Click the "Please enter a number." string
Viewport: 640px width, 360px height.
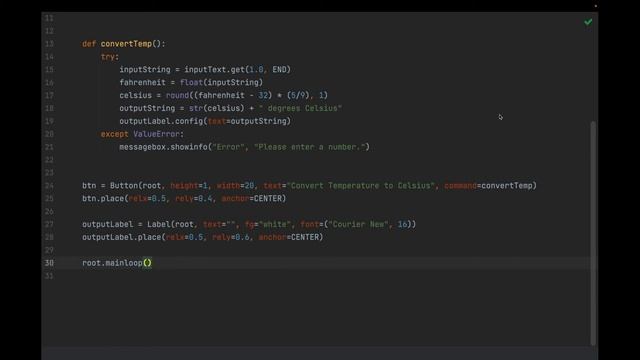click(x=309, y=147)
